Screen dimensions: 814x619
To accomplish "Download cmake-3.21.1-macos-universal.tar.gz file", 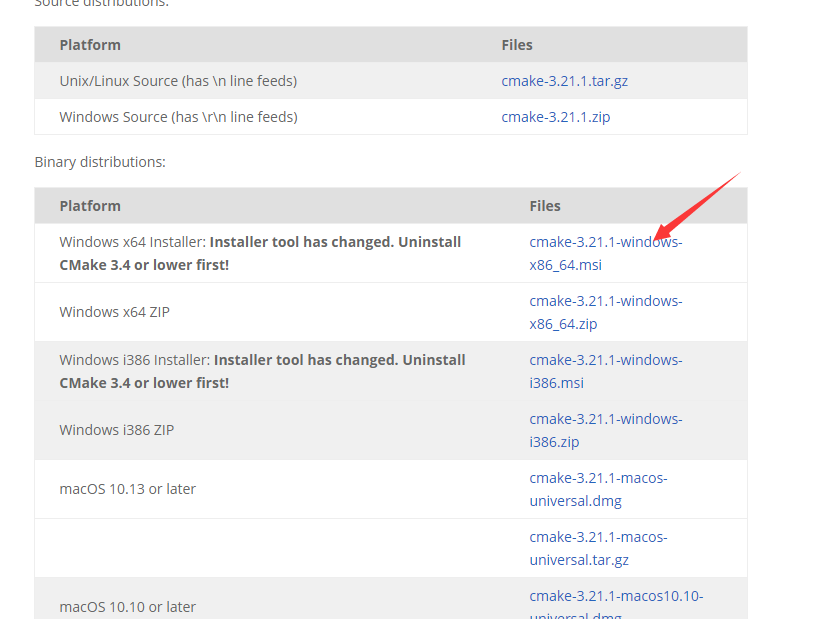I will (x=598, y=537).
